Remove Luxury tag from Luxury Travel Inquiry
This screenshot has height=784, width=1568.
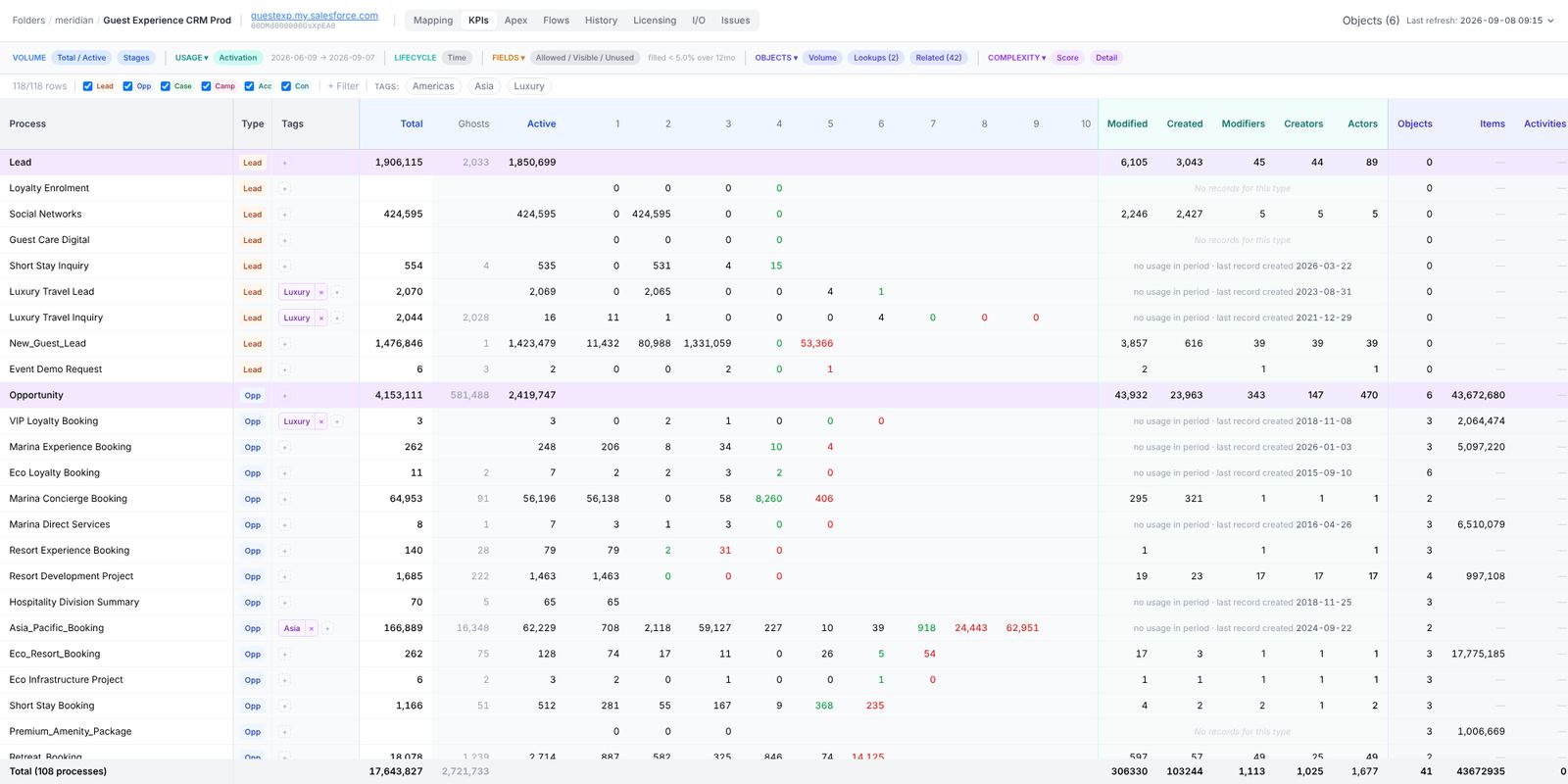(320, 318)
